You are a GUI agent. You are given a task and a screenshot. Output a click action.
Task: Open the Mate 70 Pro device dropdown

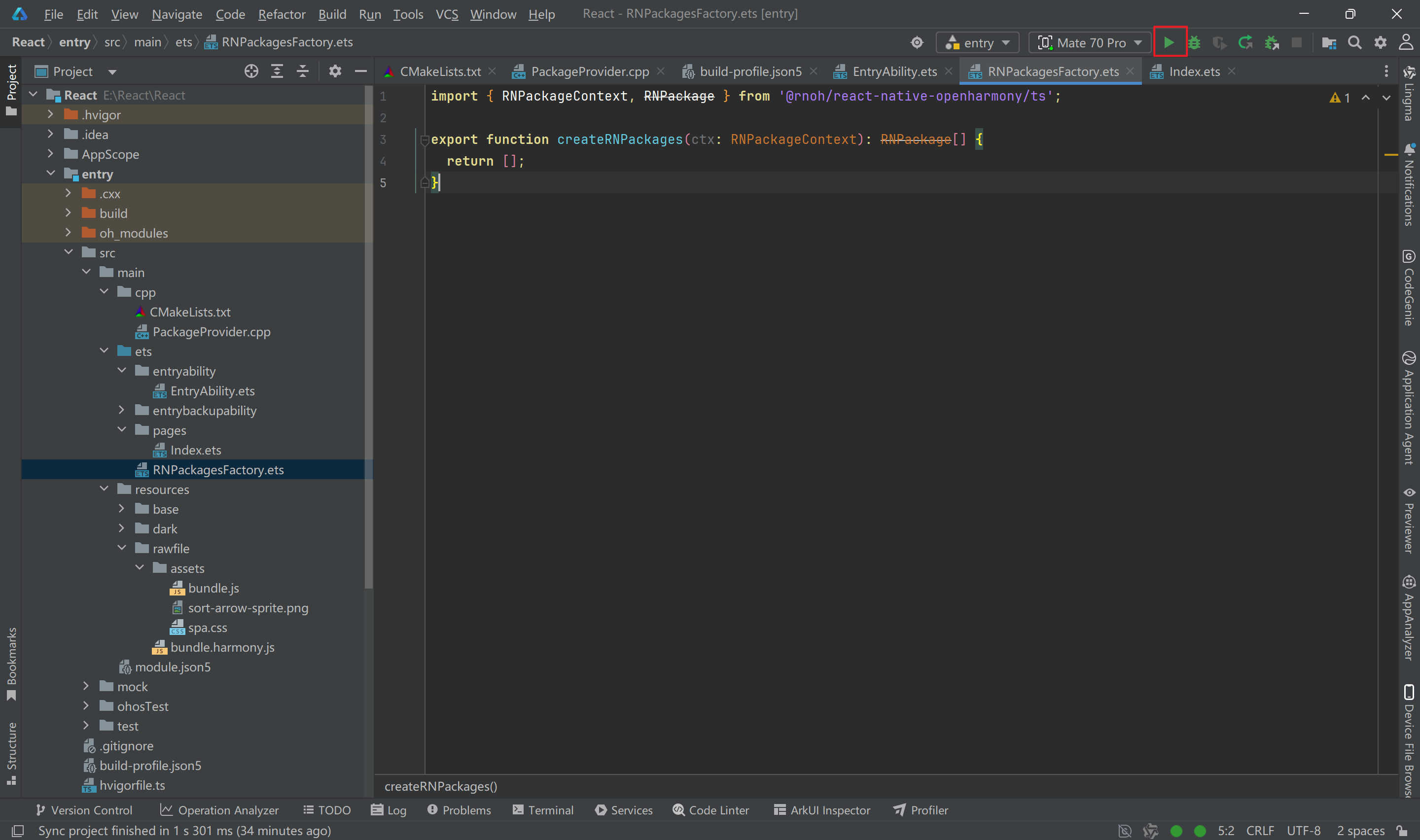(x=1090, y=42)
